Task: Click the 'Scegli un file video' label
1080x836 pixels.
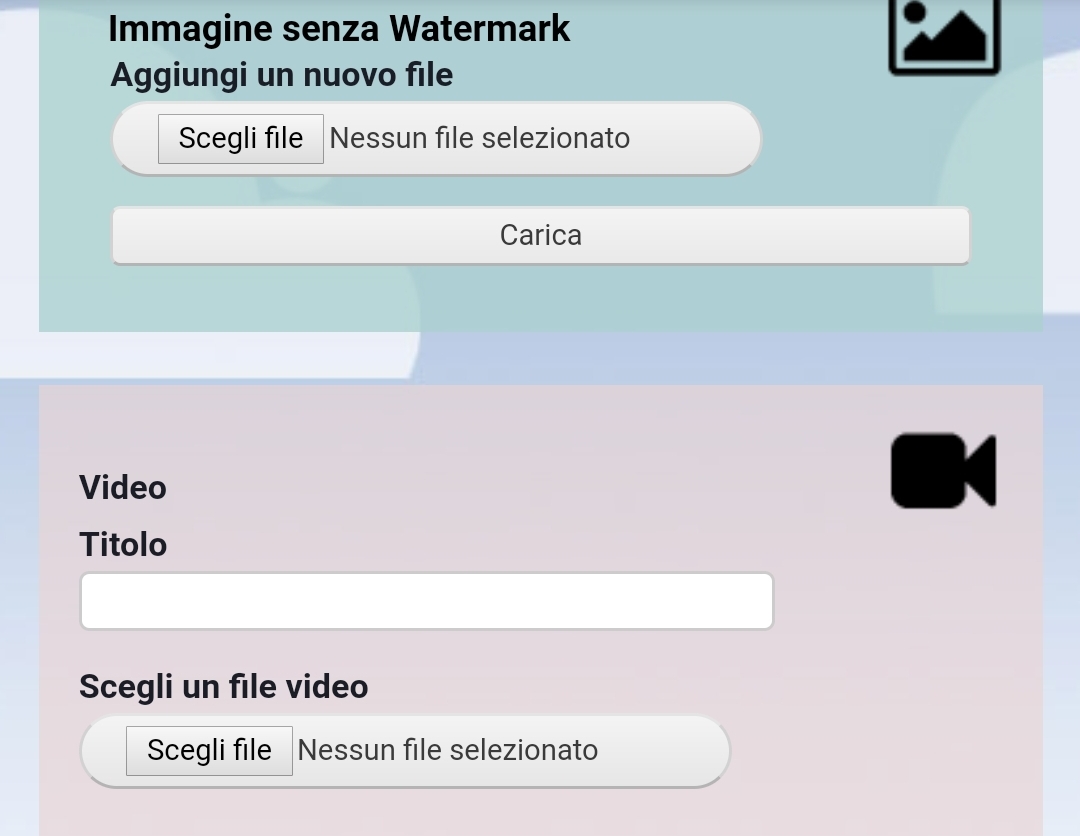Action: pyautogui.click(x=224, y=687)
